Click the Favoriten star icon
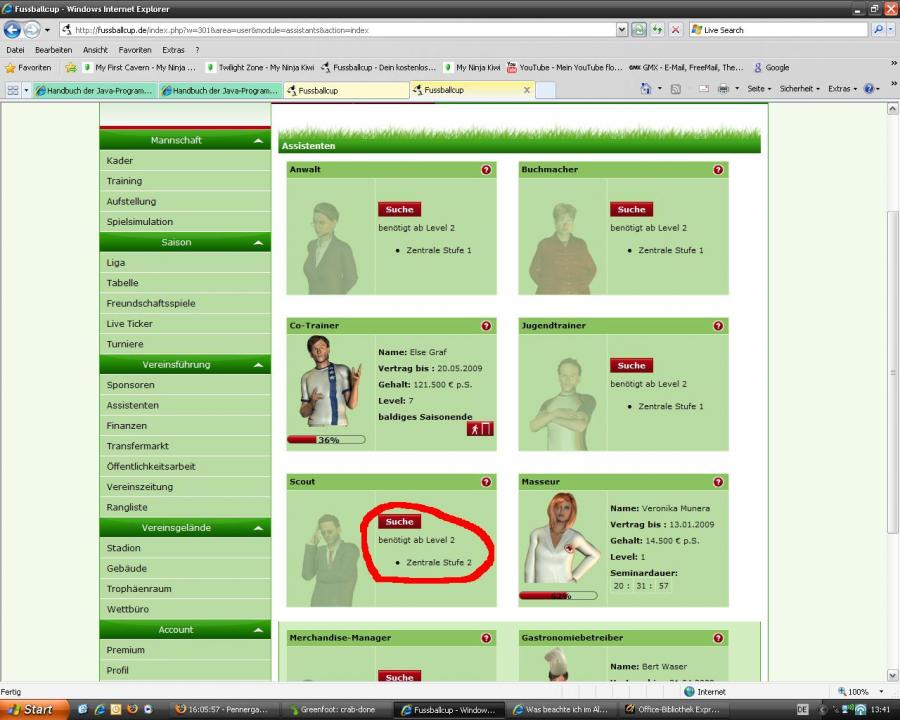 click(x=10, y=68)
